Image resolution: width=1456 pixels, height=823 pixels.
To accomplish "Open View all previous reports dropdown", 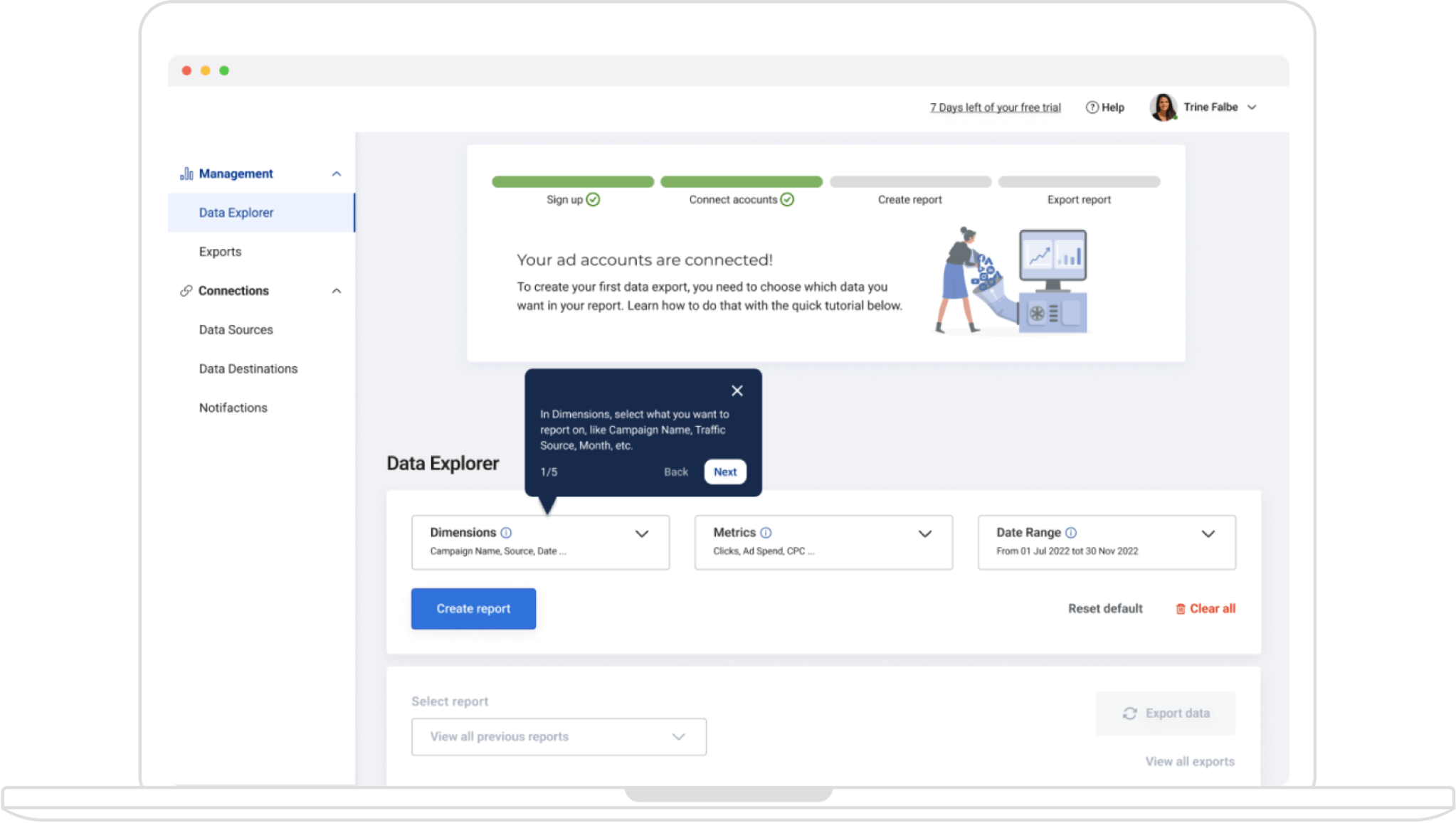I will pos(559,737).
